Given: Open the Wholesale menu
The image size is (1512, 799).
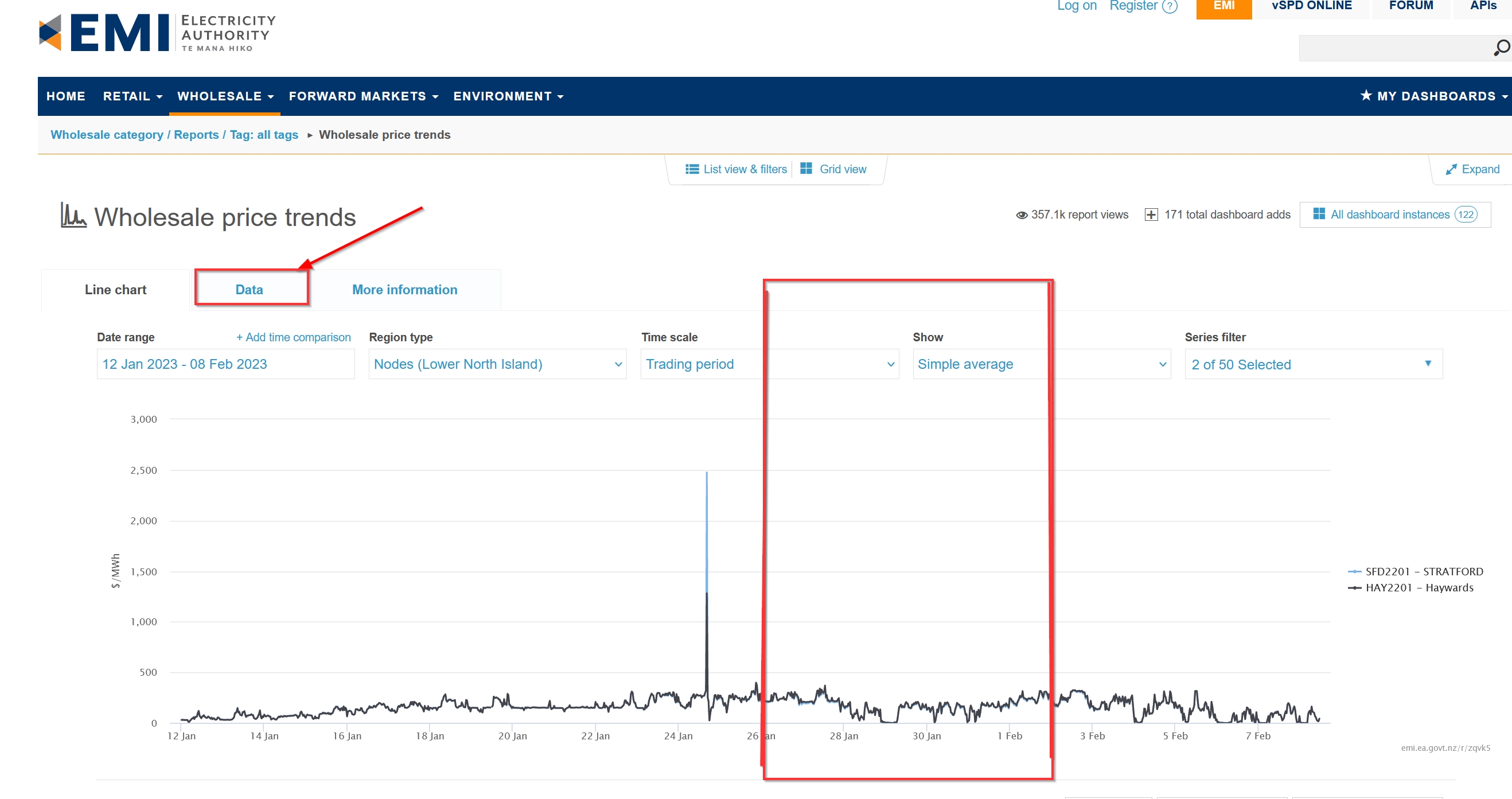Looking at the screenshot, I should (x=225, y=96).
